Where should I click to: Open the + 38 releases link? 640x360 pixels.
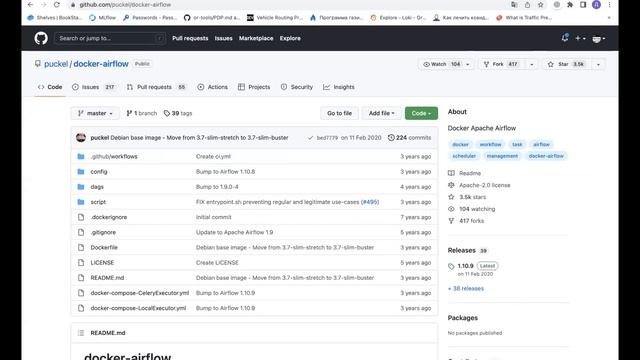[466, 288]
